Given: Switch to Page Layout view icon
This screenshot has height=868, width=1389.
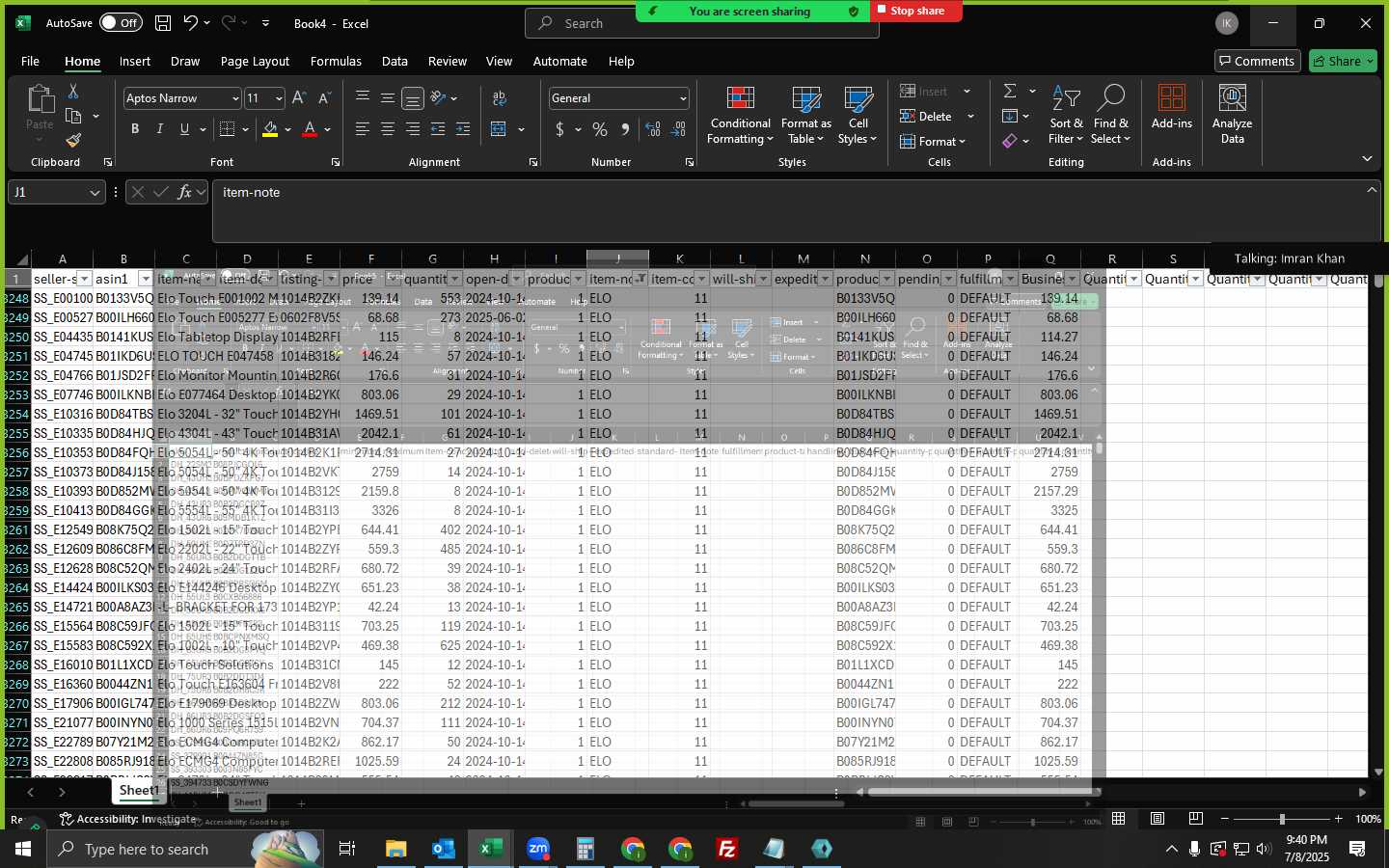Looking at the screenshot, I should (1157, 819).
